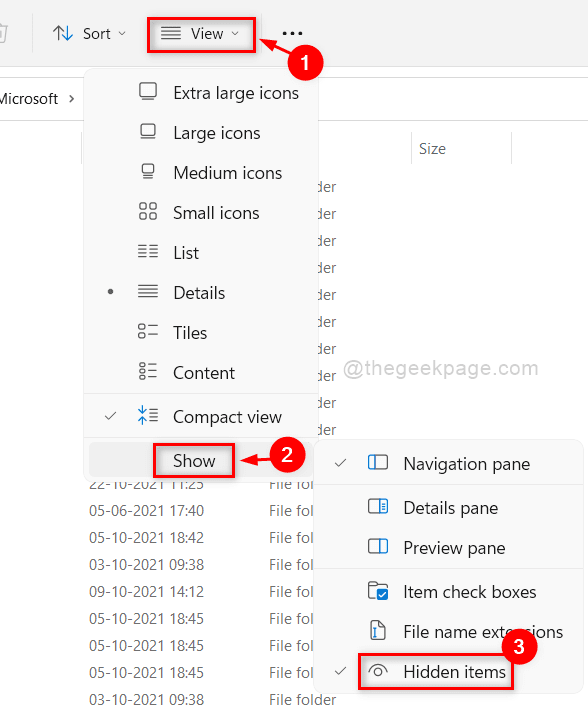Screen dimensions: 588x708
Task: Toggle Compact view option
Action: coord(201,416)
